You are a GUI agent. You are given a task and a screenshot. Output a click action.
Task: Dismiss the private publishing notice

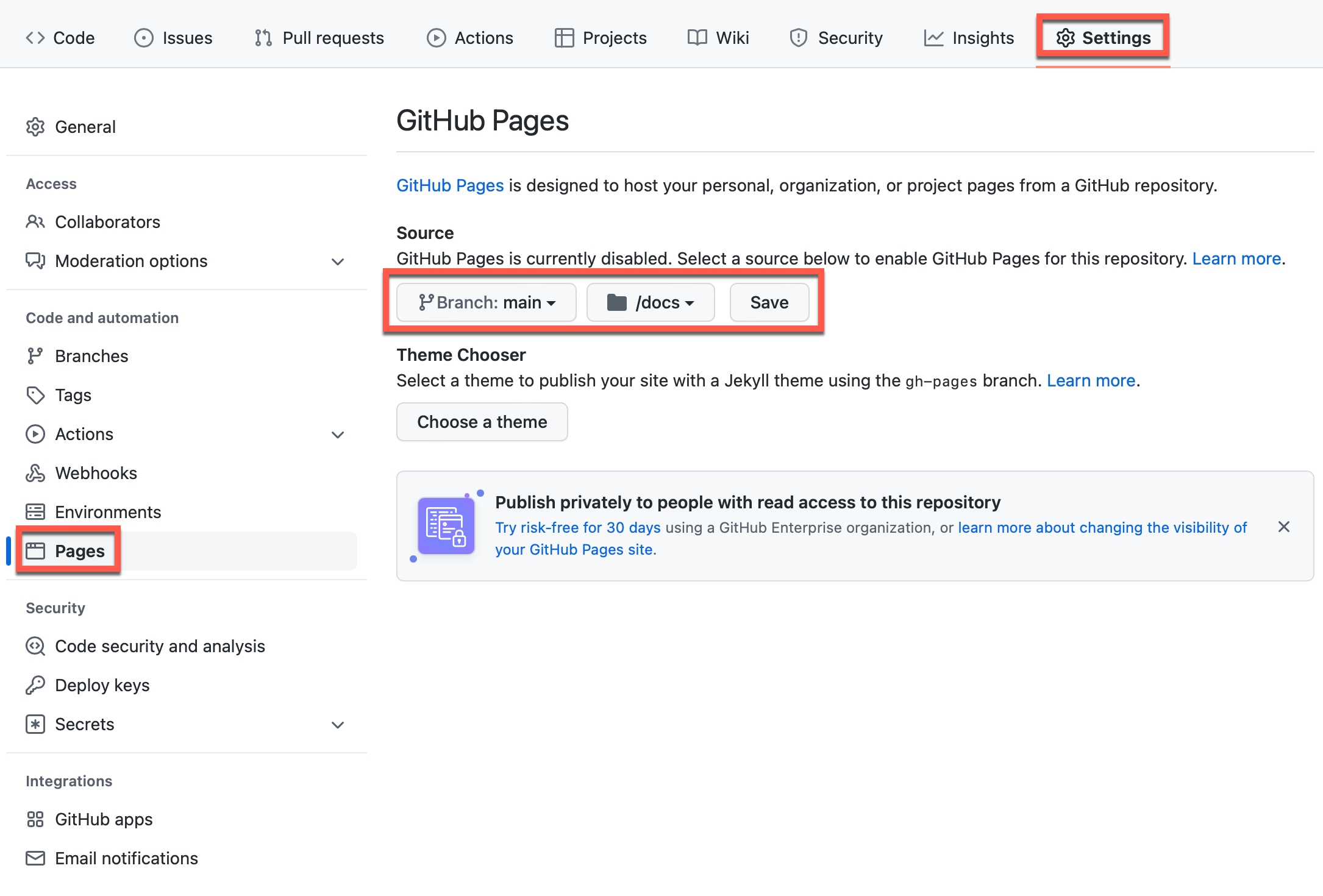tap(1283, 527)
